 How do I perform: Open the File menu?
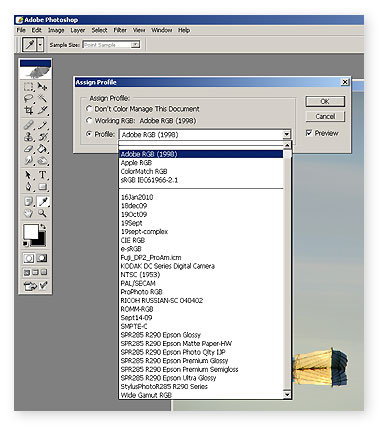[21, 30]
